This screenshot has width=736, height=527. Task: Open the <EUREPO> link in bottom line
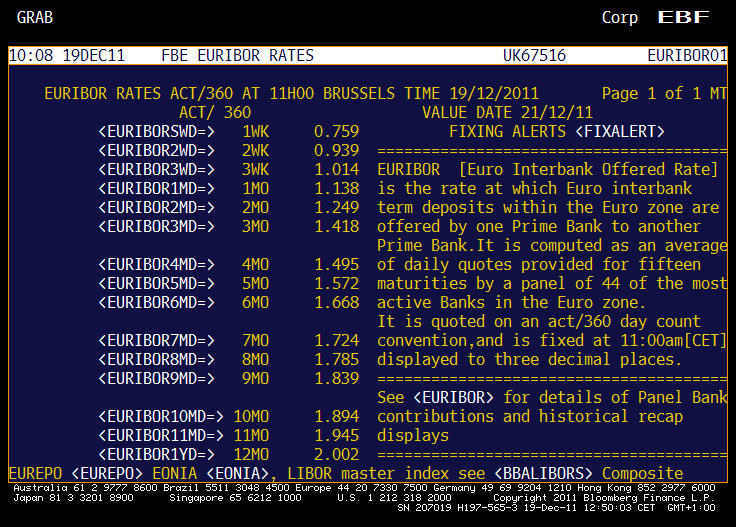coord(107,474)
